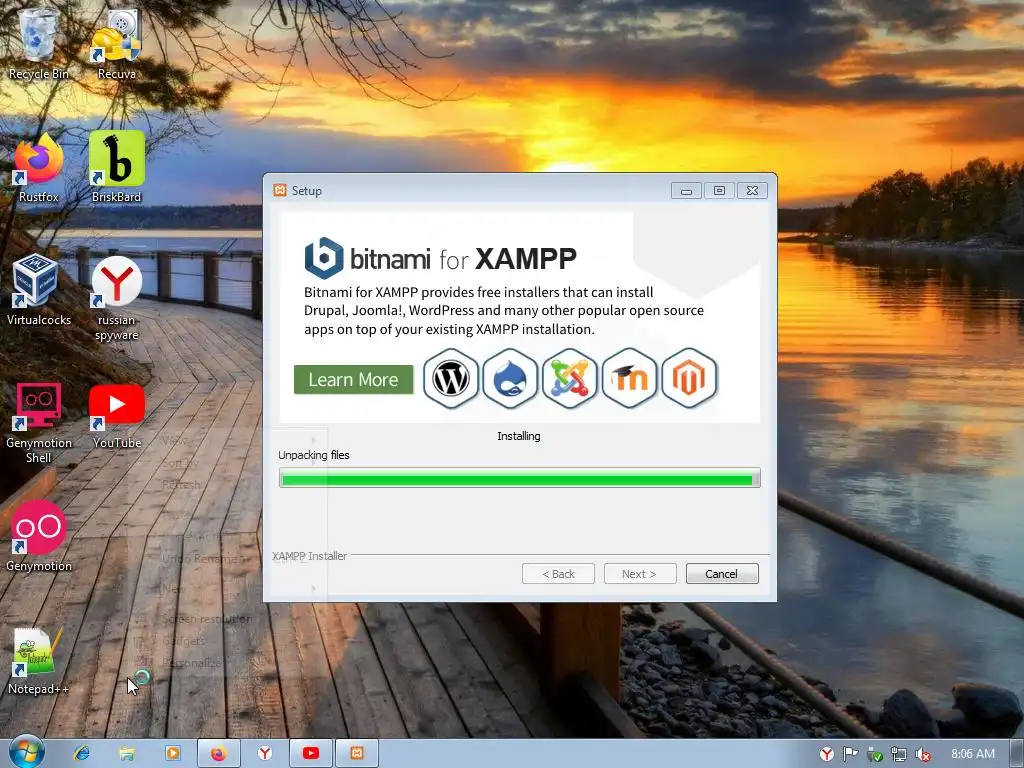Open the Windows Start menu orb
The image size is (1024, 768).
27,752
